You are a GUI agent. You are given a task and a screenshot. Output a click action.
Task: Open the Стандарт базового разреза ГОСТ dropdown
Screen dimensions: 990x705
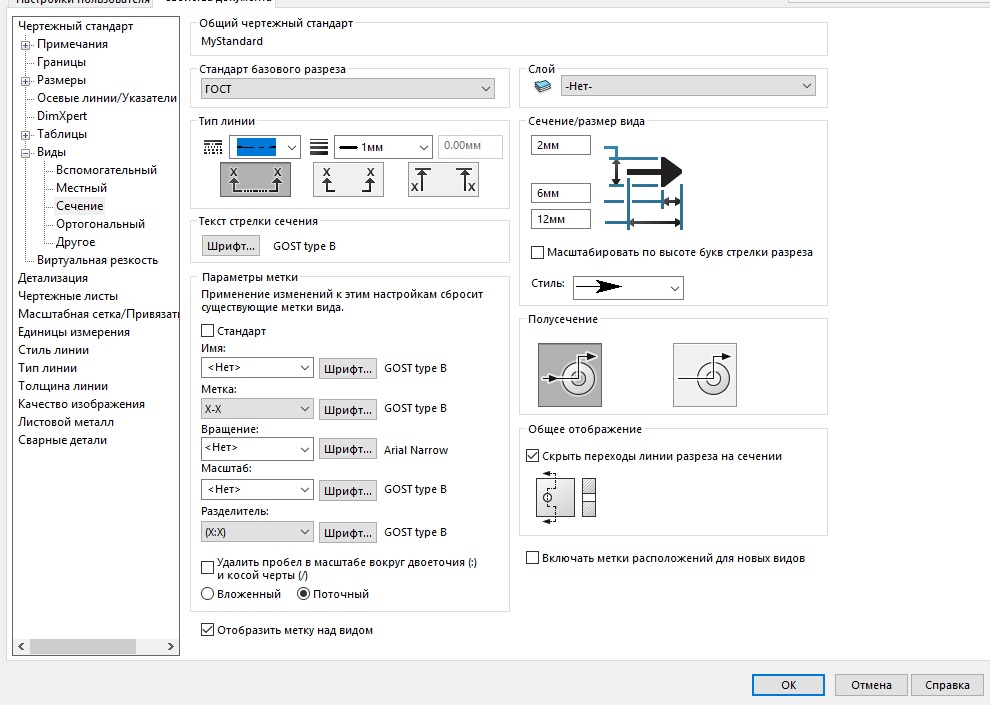point(347,89)
